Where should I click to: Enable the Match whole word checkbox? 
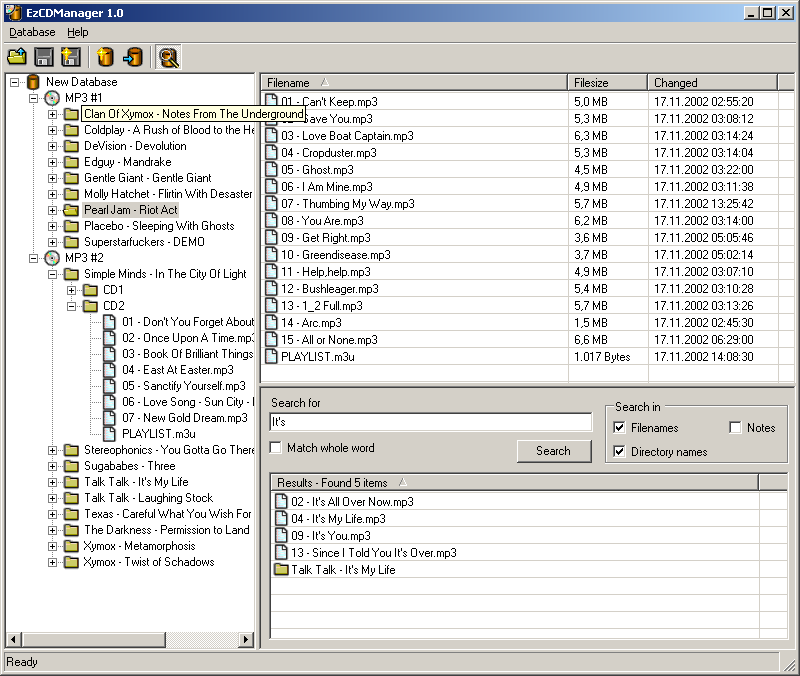[x=276, y=447]
